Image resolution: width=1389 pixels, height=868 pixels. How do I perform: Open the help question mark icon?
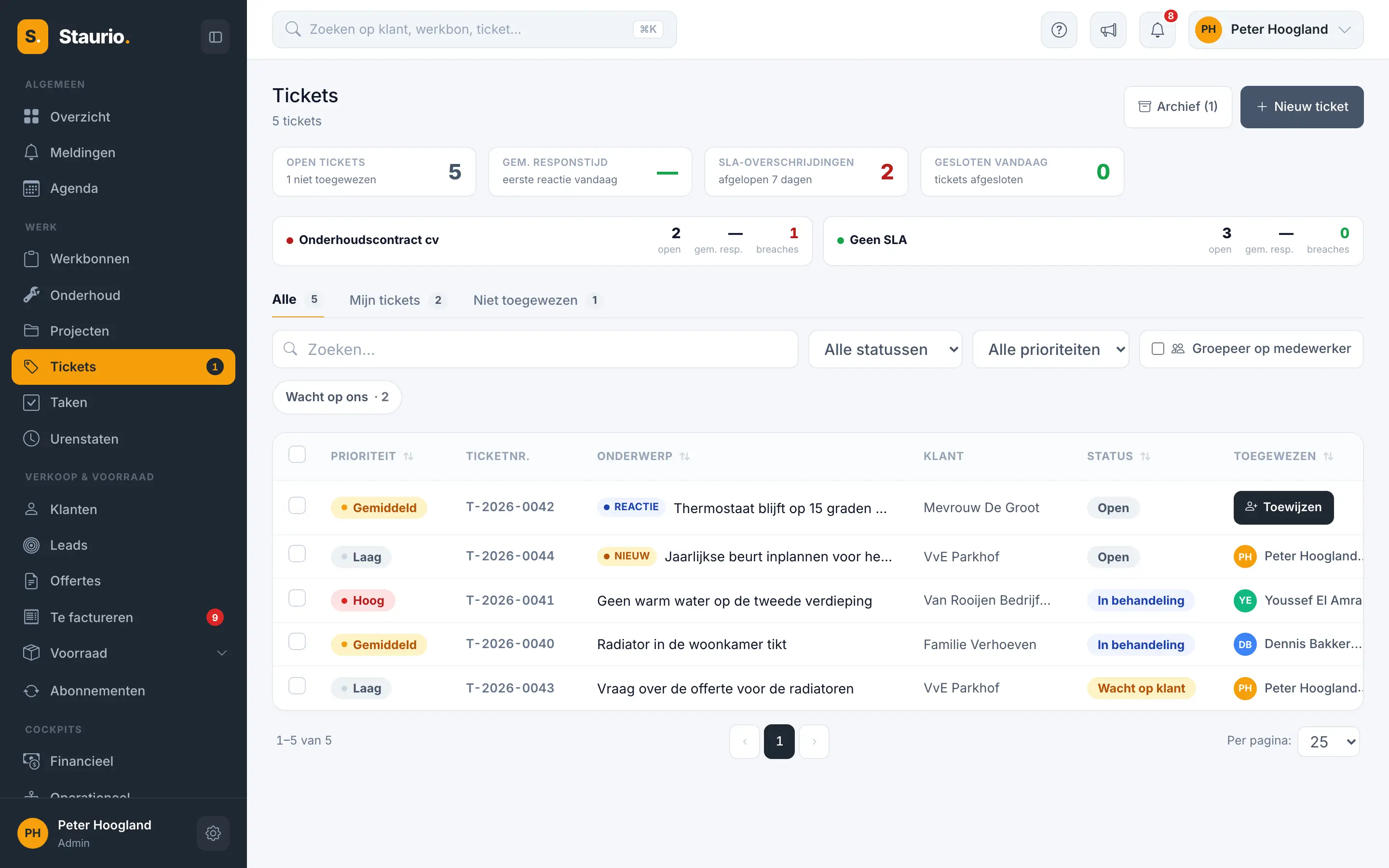pyautogui.click(x=1059, y=30)
